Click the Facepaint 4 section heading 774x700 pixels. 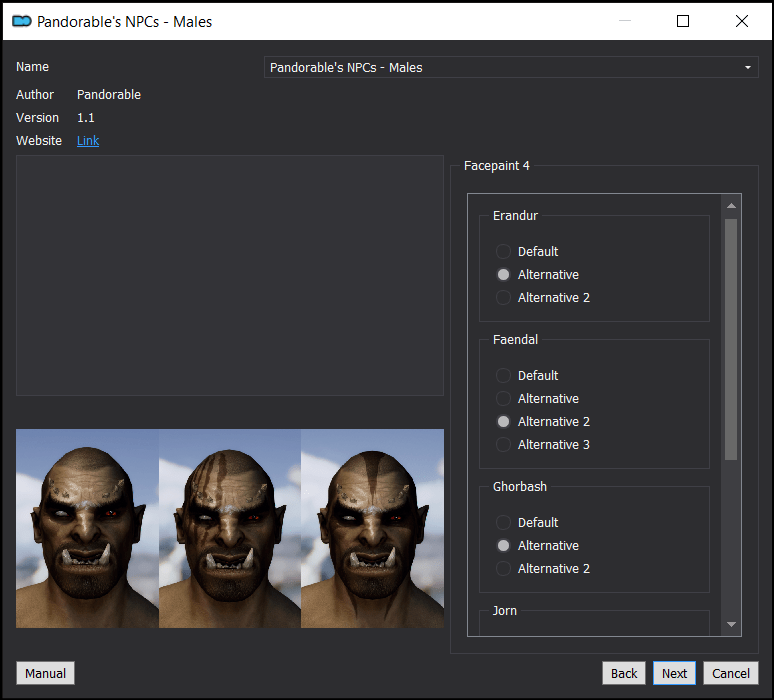497,166
